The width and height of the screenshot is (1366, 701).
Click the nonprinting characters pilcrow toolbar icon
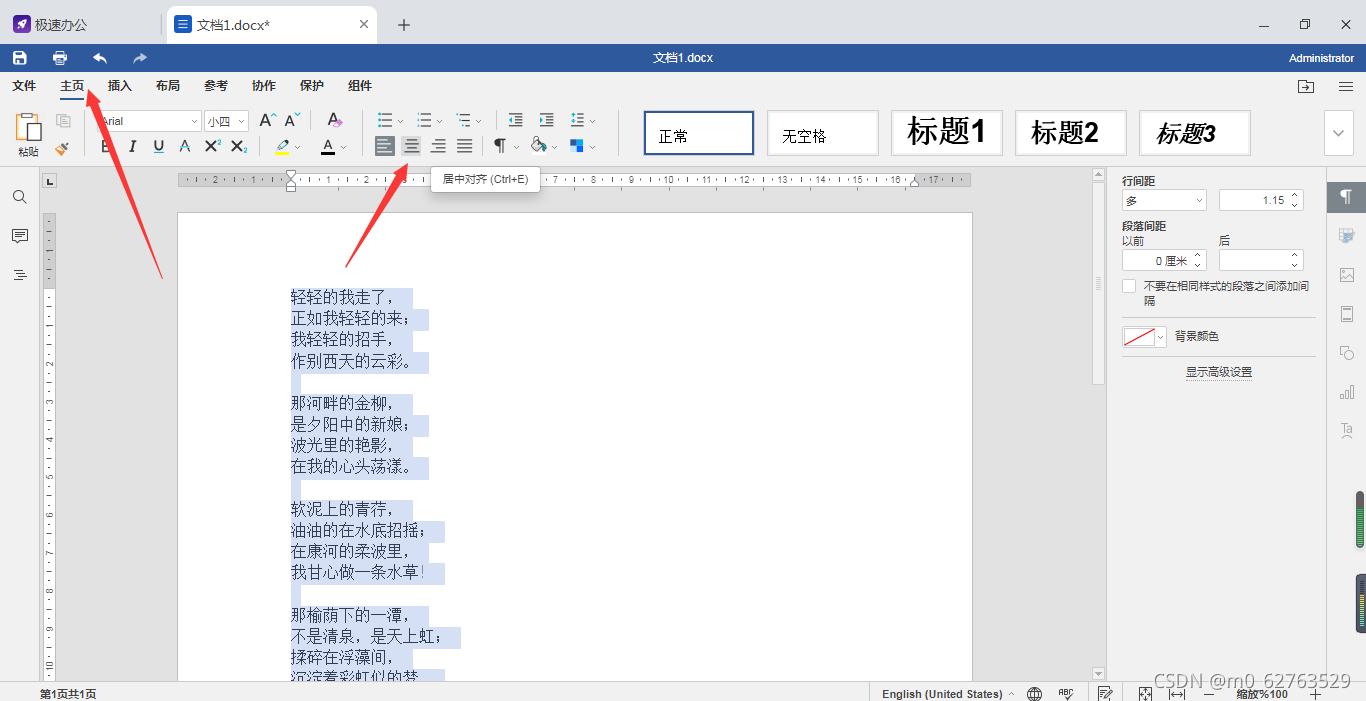pos(500,146)
